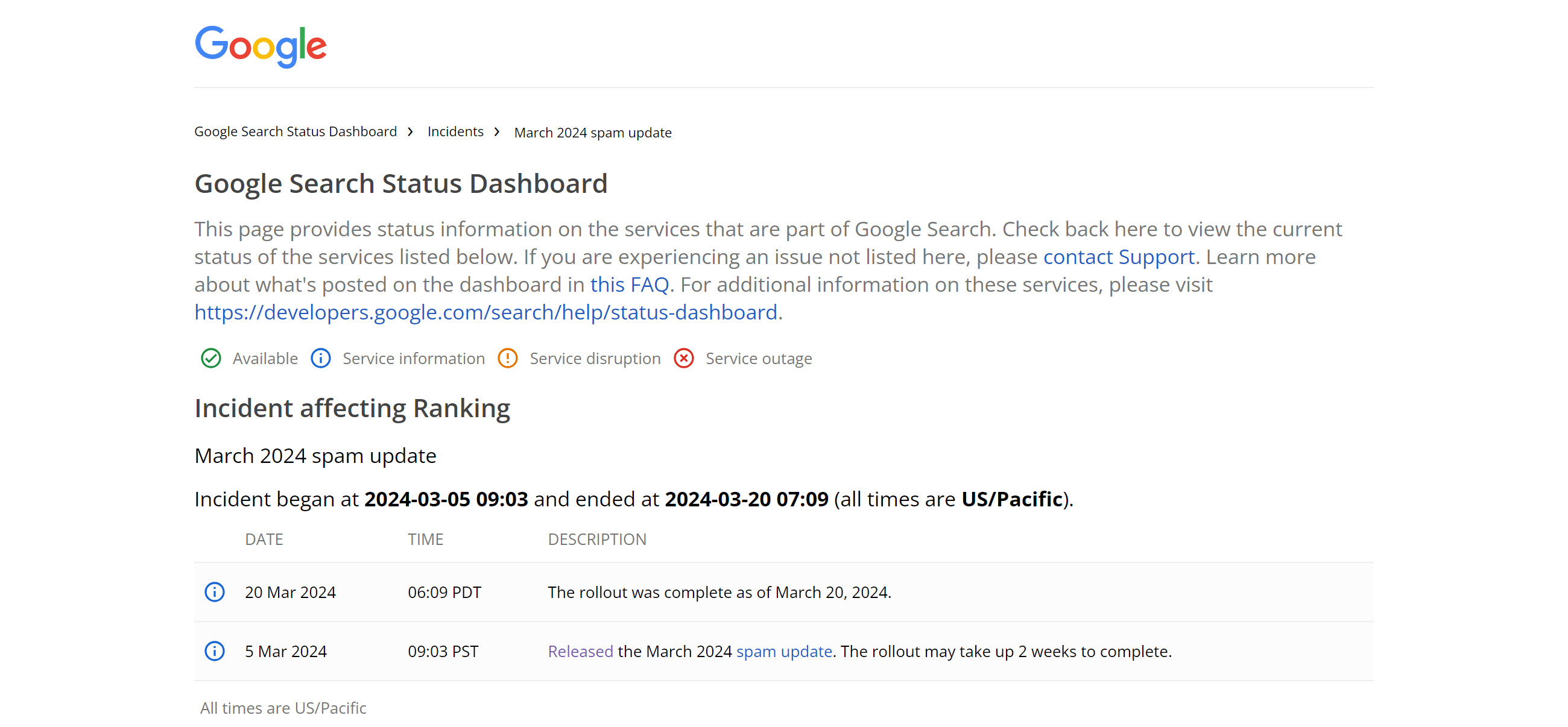The image size is (1568, 727).
Task: Open the Released link
Action: pyautogui.click(x=580, y=651)
